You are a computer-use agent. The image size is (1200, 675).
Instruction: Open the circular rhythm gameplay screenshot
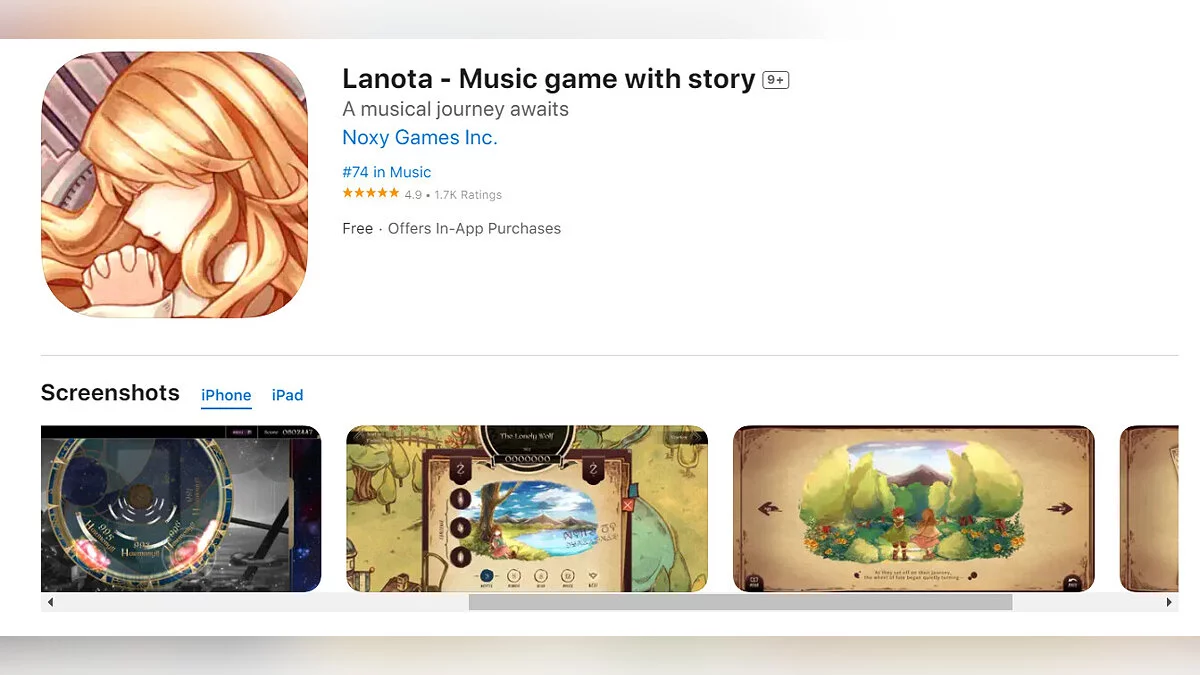click(181, 509)
